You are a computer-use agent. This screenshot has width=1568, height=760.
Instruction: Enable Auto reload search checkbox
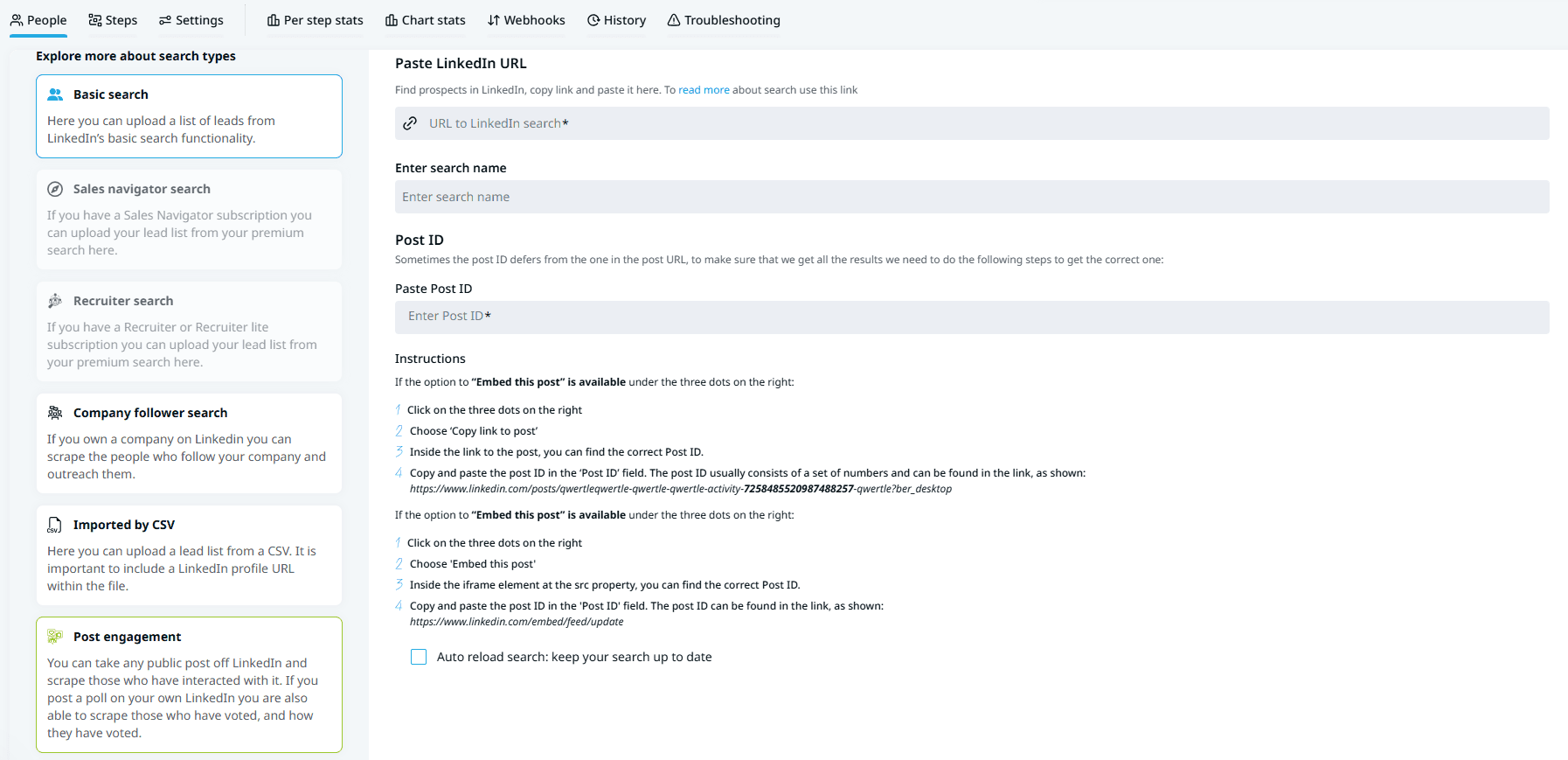[x=419, y=657]
